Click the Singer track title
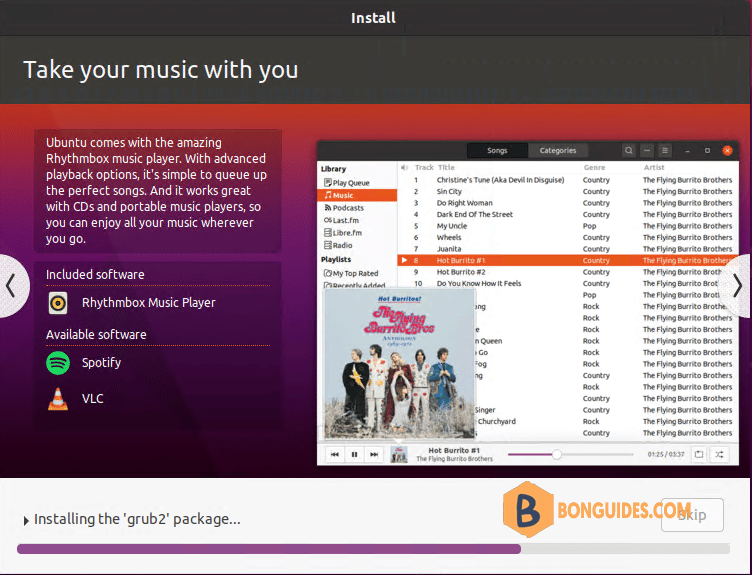 pyautogui.click(x=485, y=410)
